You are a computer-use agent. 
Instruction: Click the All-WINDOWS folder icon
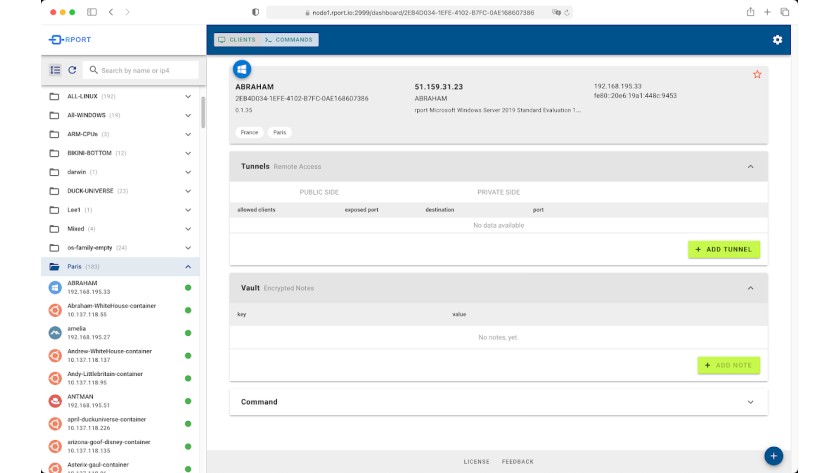54,115
